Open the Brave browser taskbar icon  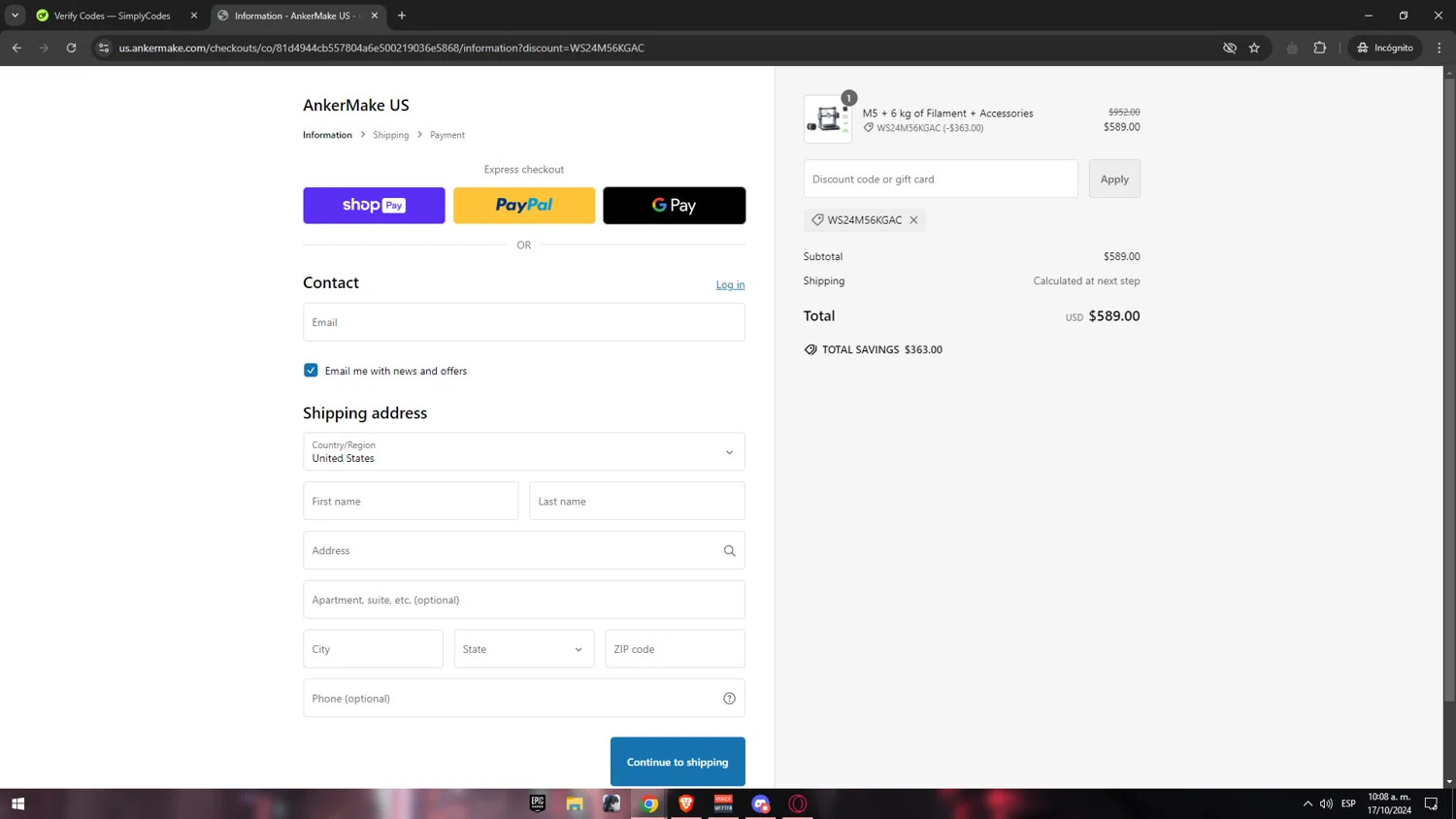pos(686,803)
